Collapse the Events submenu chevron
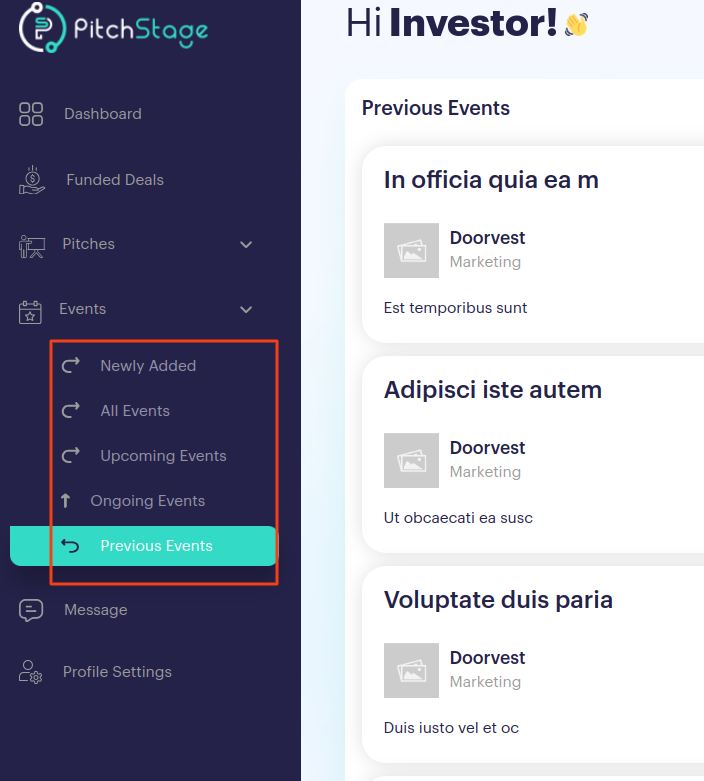This screenshot has width=704, height=781. click(246, 309)
